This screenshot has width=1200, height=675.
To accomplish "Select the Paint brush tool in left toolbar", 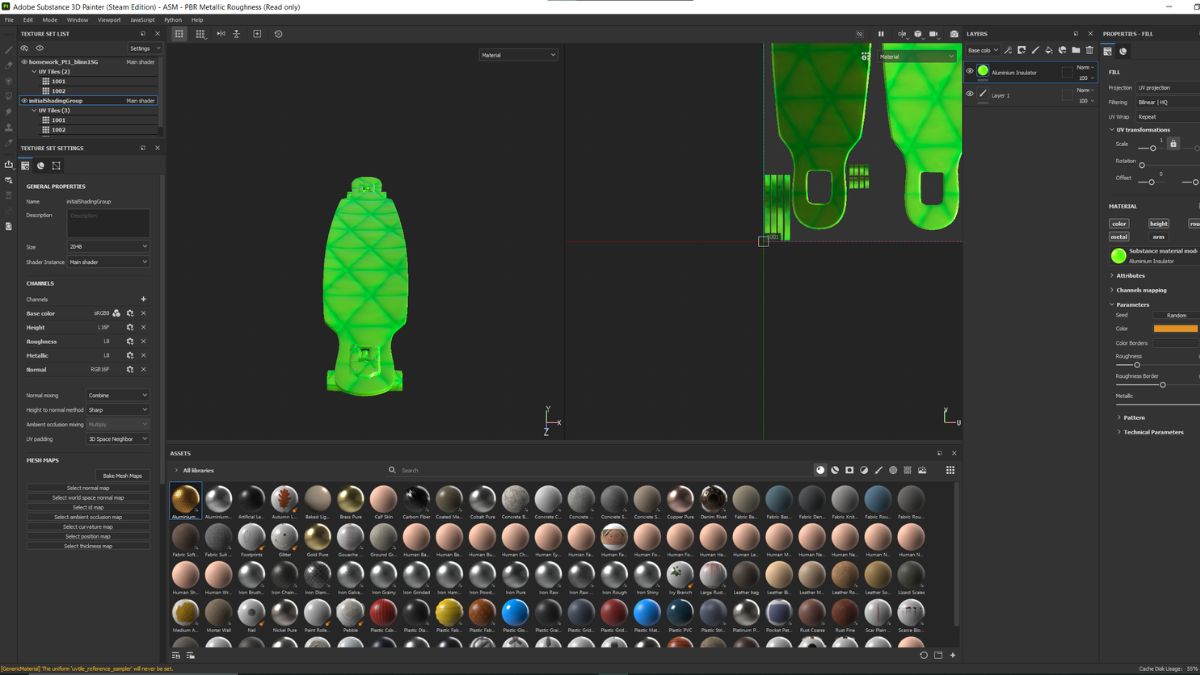I will (9, 49).
